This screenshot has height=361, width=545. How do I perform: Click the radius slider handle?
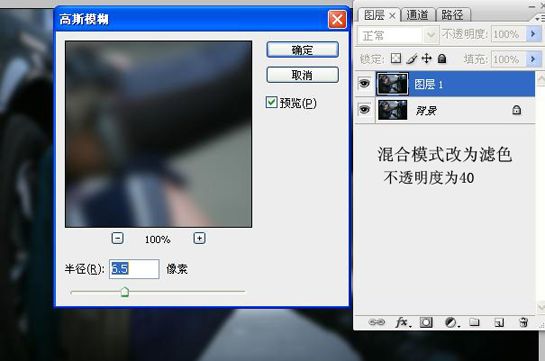125,292
